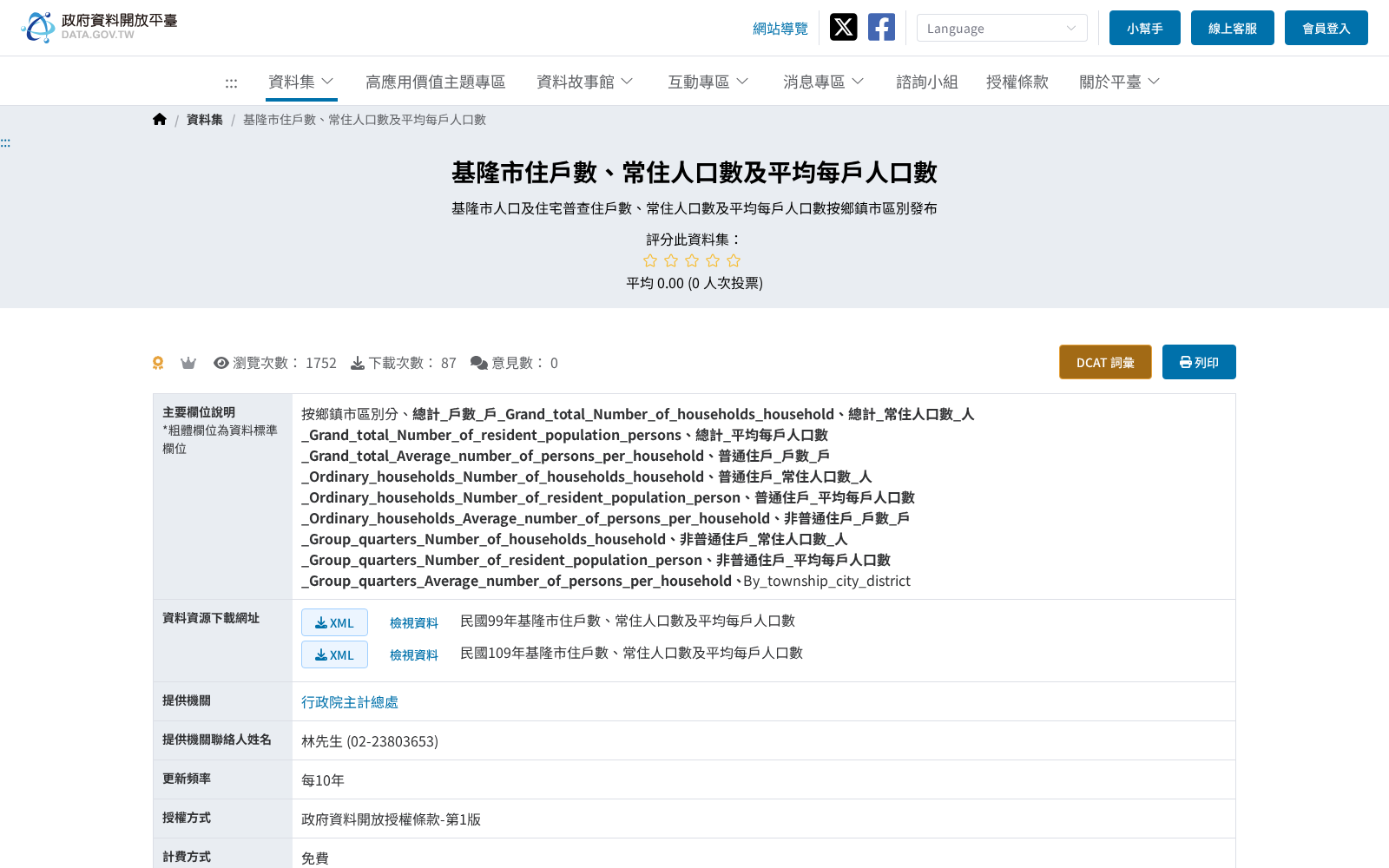The height and width of the screenshot is (868, 1389).
Task: Click the comments icon for 意見數
Action: (479, 363)
